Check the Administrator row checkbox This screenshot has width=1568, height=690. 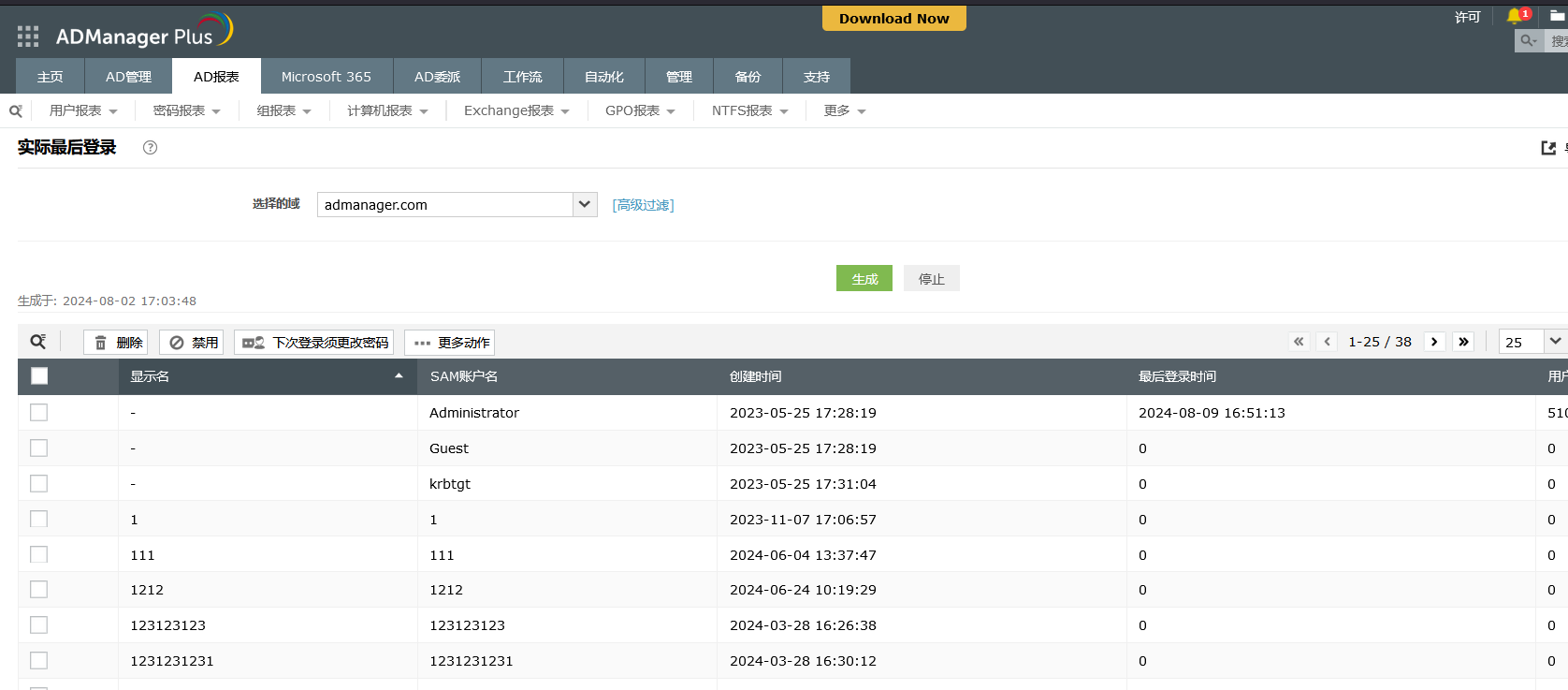point(39,413)
